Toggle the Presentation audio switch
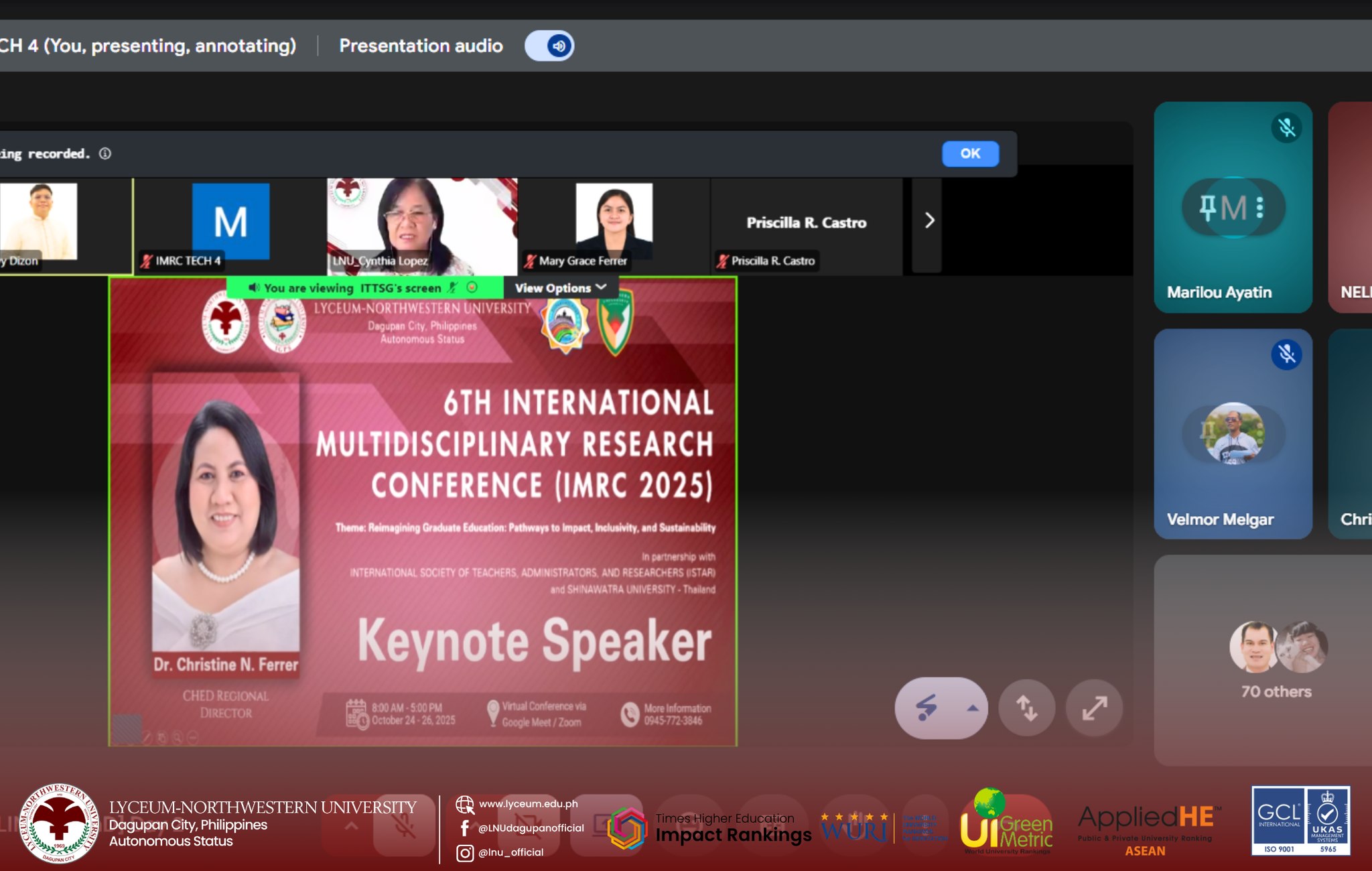The height and width of the screenshot is (871, 1372). point(549,46)
